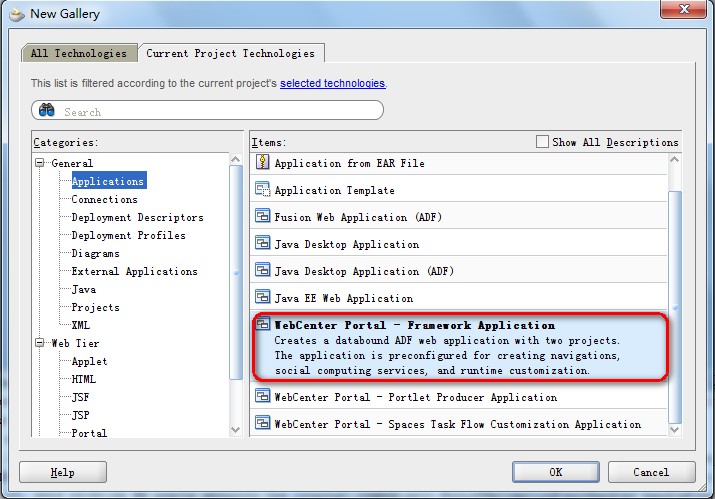Click the Java EE Web Application icon

262,296
